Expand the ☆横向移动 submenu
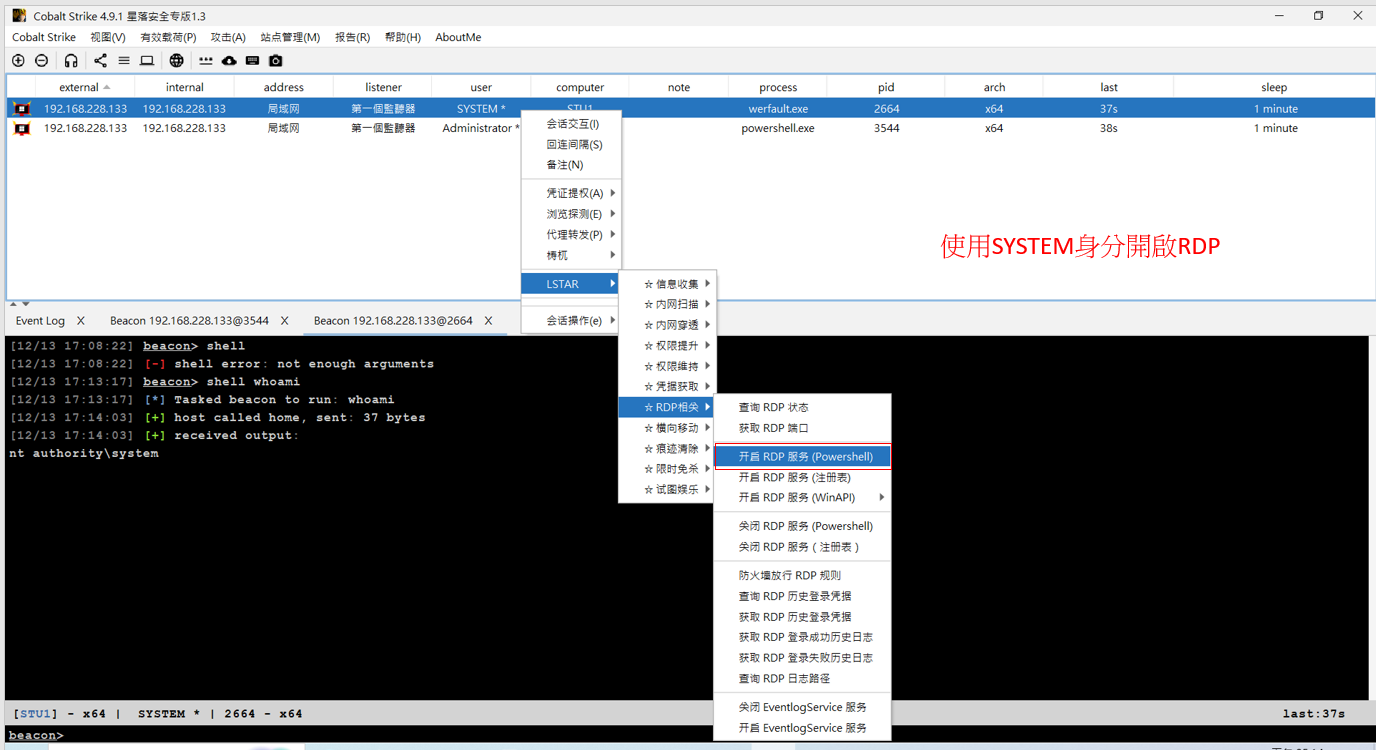This screenshot has height=750, width=1376. point(668,428)
